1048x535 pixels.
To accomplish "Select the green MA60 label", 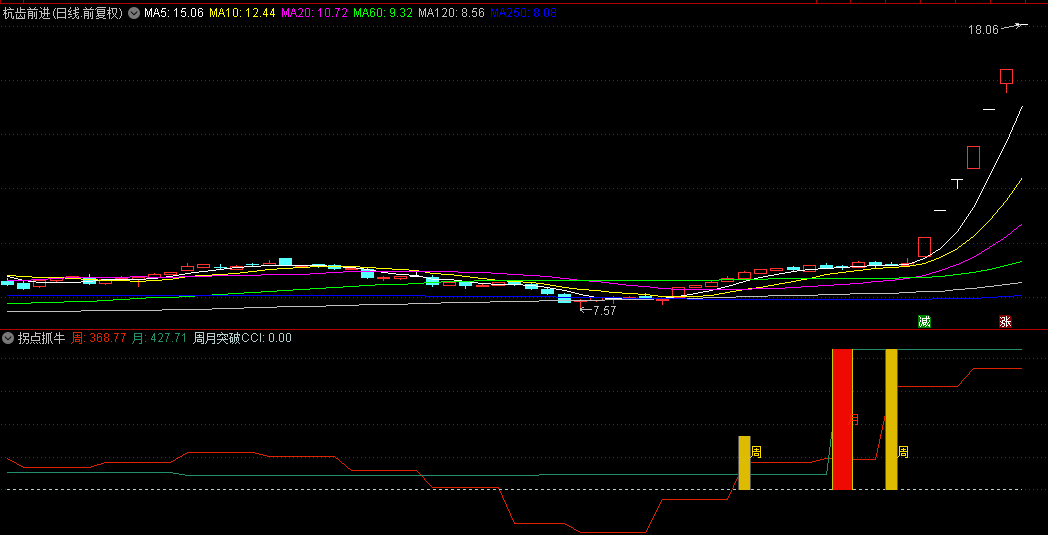I will (x=383, y=13).
